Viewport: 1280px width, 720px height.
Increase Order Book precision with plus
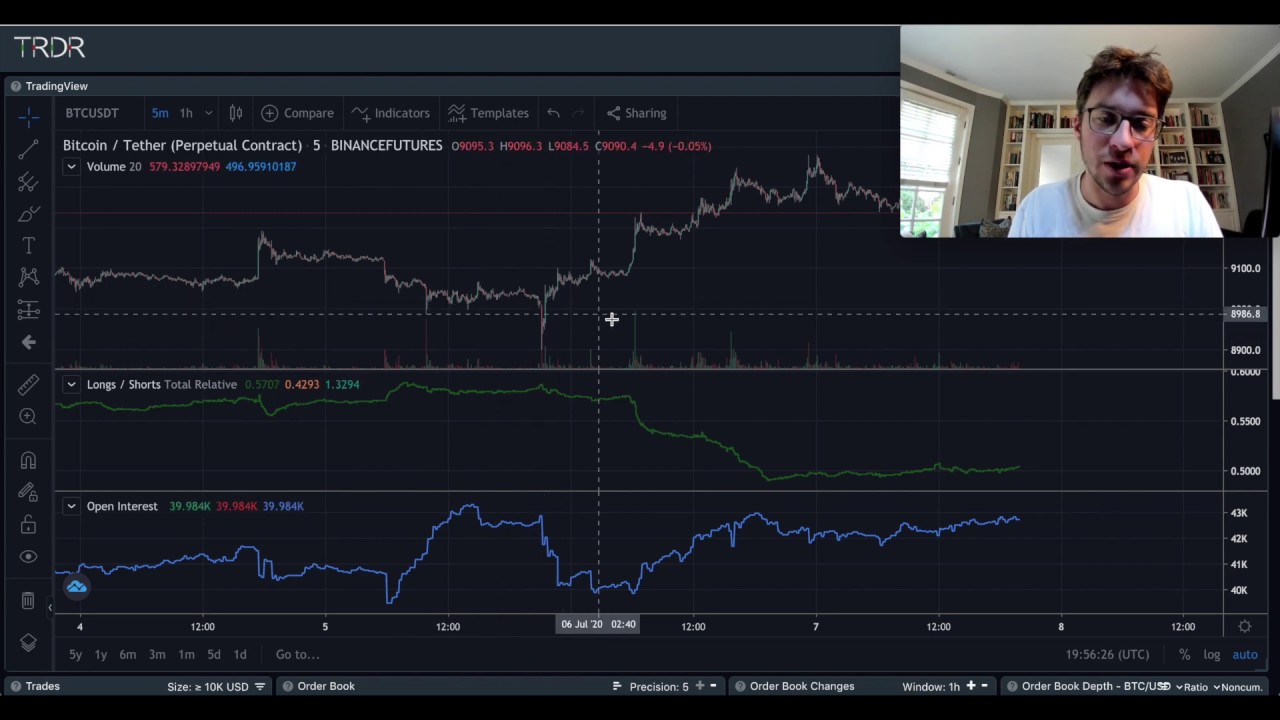(699, 686)
